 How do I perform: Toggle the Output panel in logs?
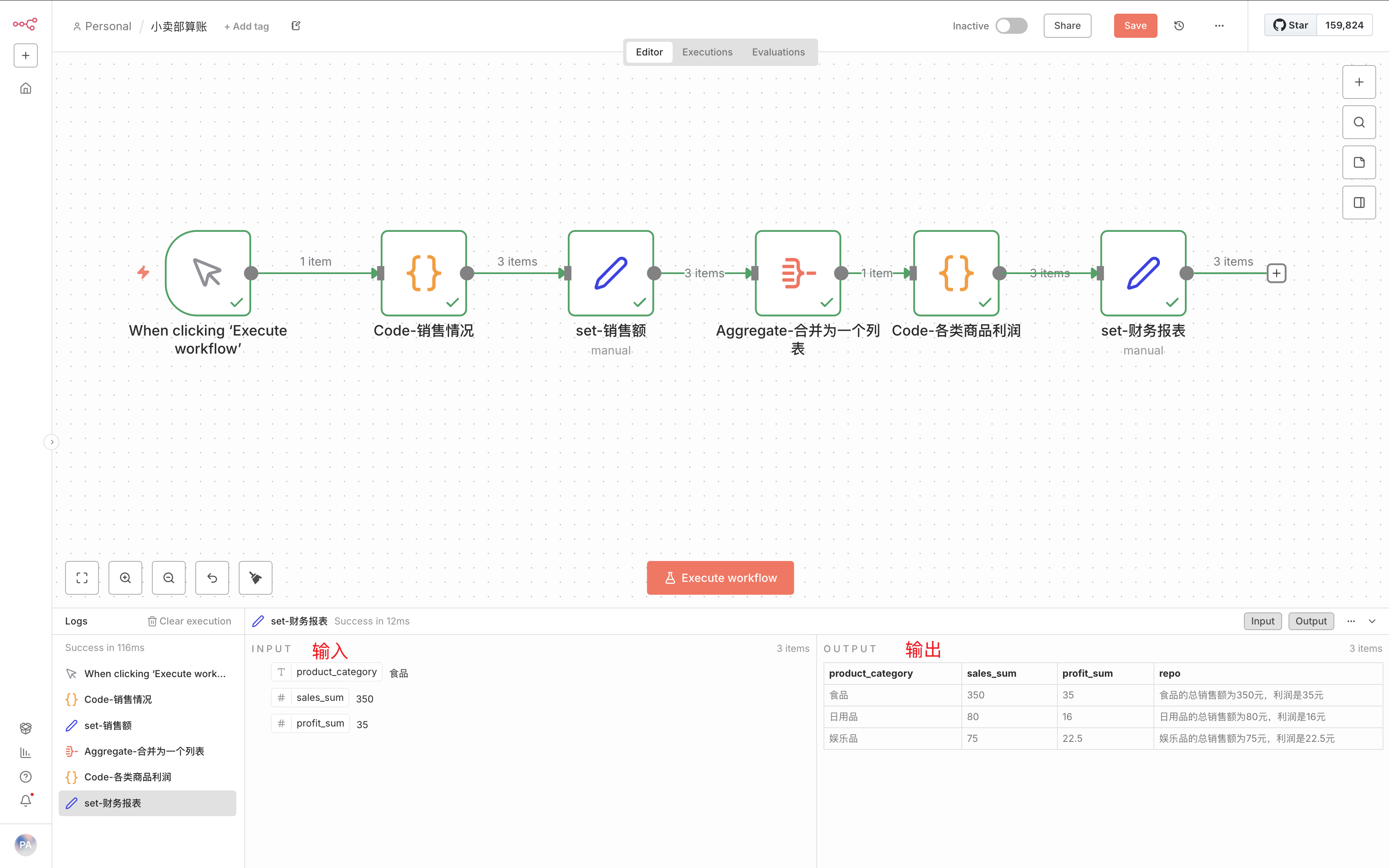[x=1310, y=621]
